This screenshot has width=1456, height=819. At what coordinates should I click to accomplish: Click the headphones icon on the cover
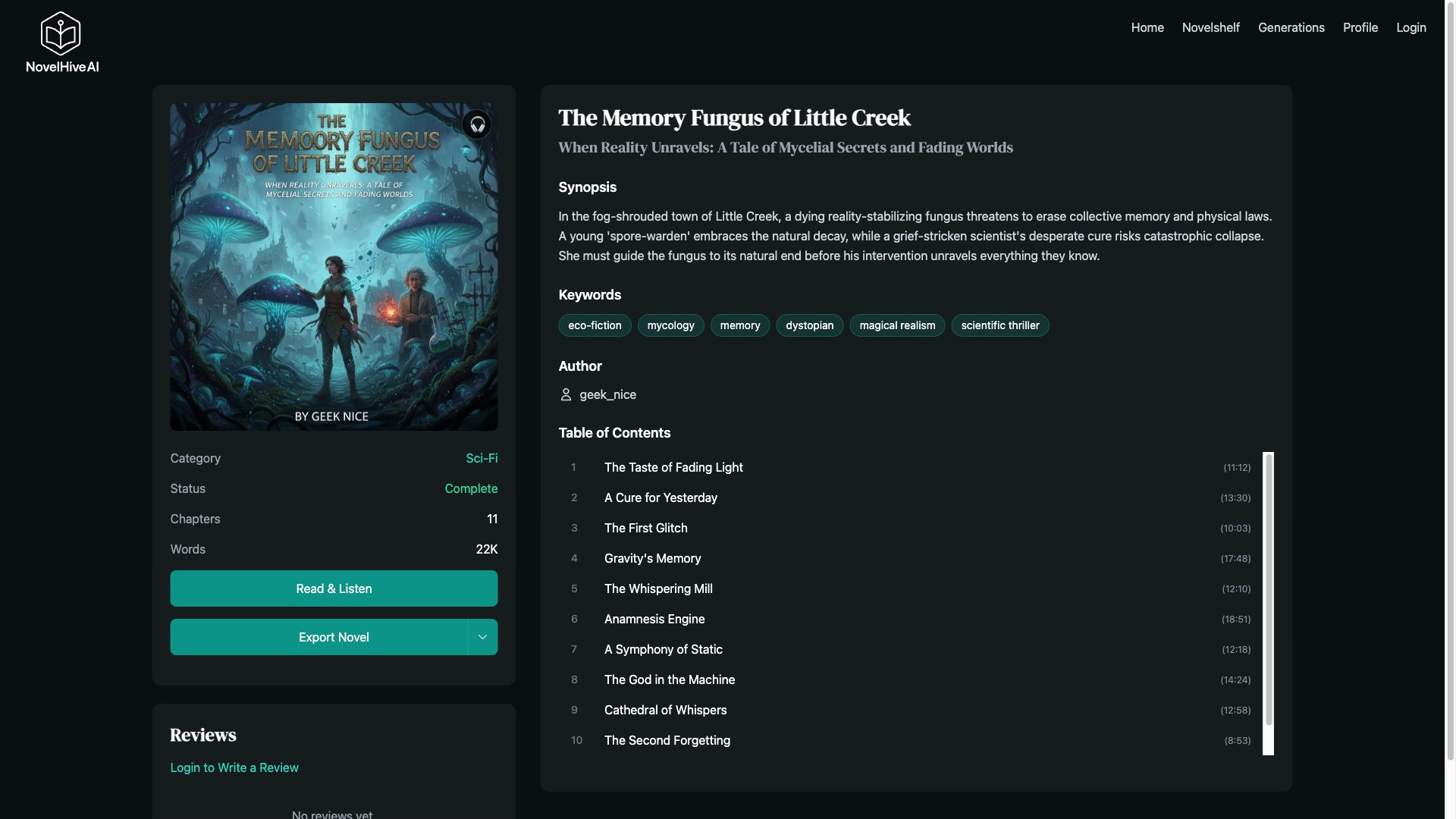477,124
